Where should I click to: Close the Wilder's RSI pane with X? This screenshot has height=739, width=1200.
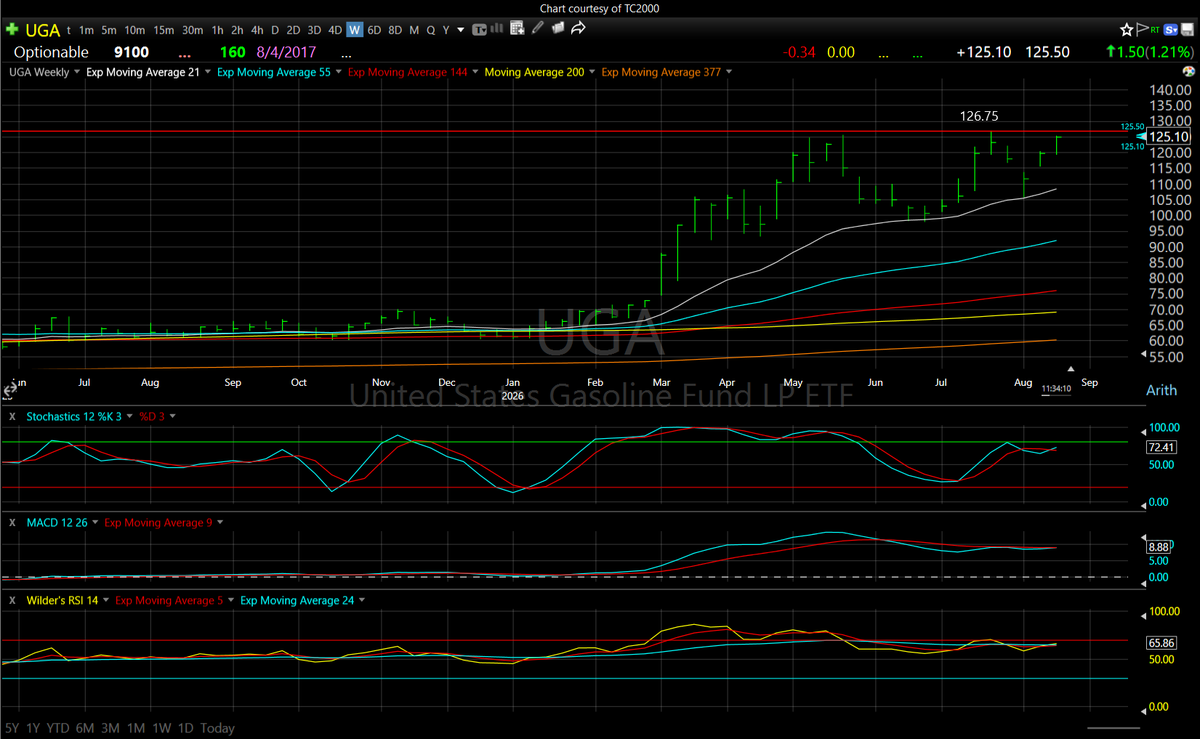[13, 600]
